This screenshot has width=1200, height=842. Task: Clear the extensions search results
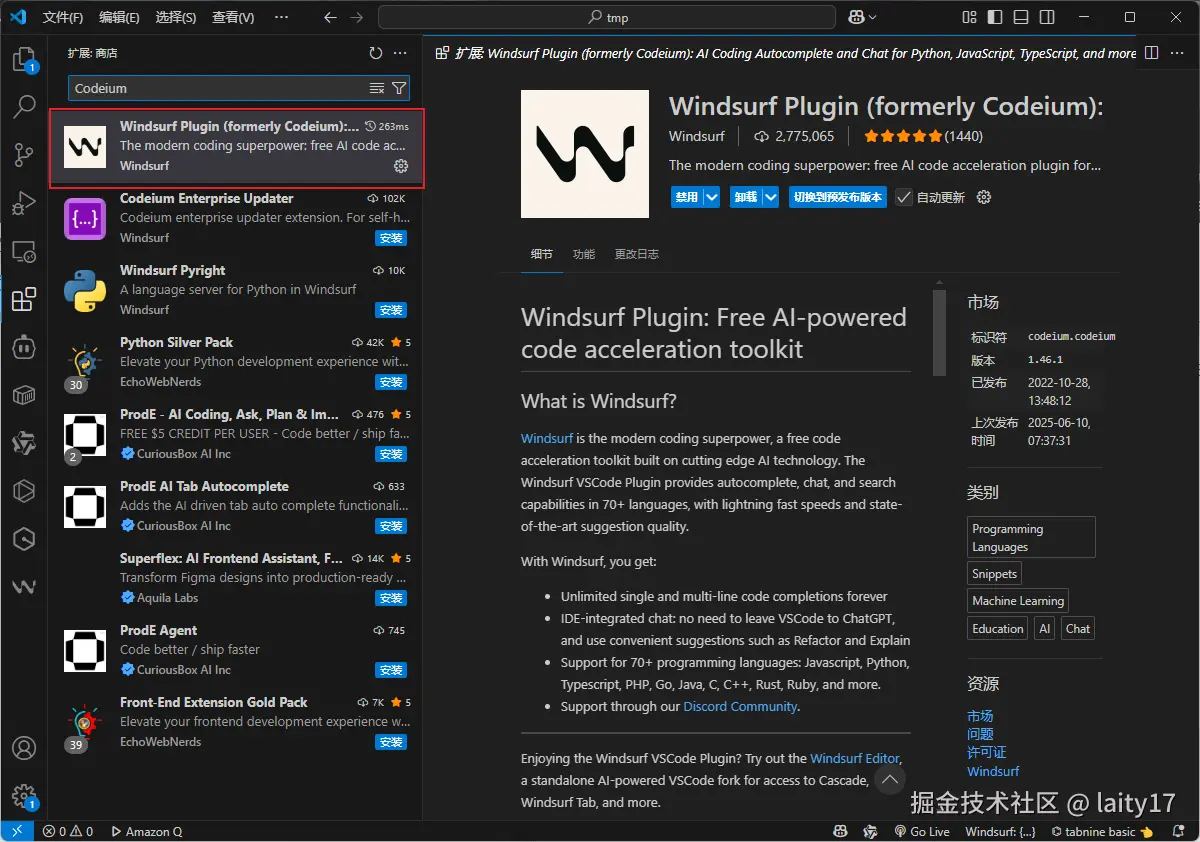[x=377, y=88]
